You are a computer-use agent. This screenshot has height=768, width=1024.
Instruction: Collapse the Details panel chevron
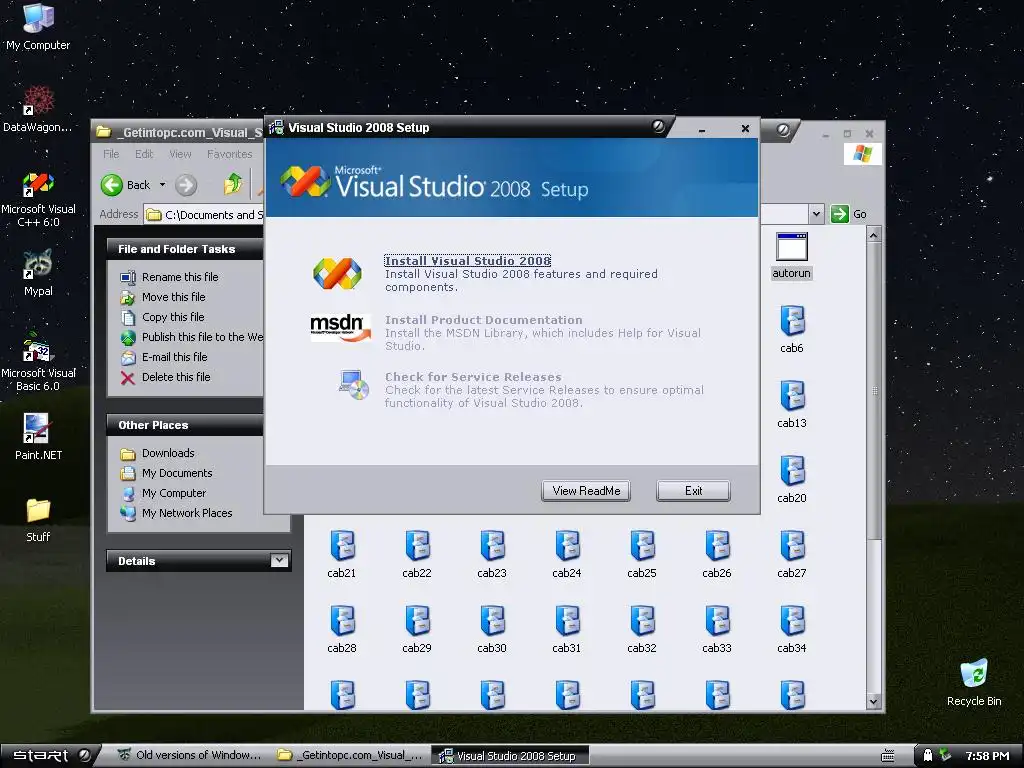coord(280,560)
